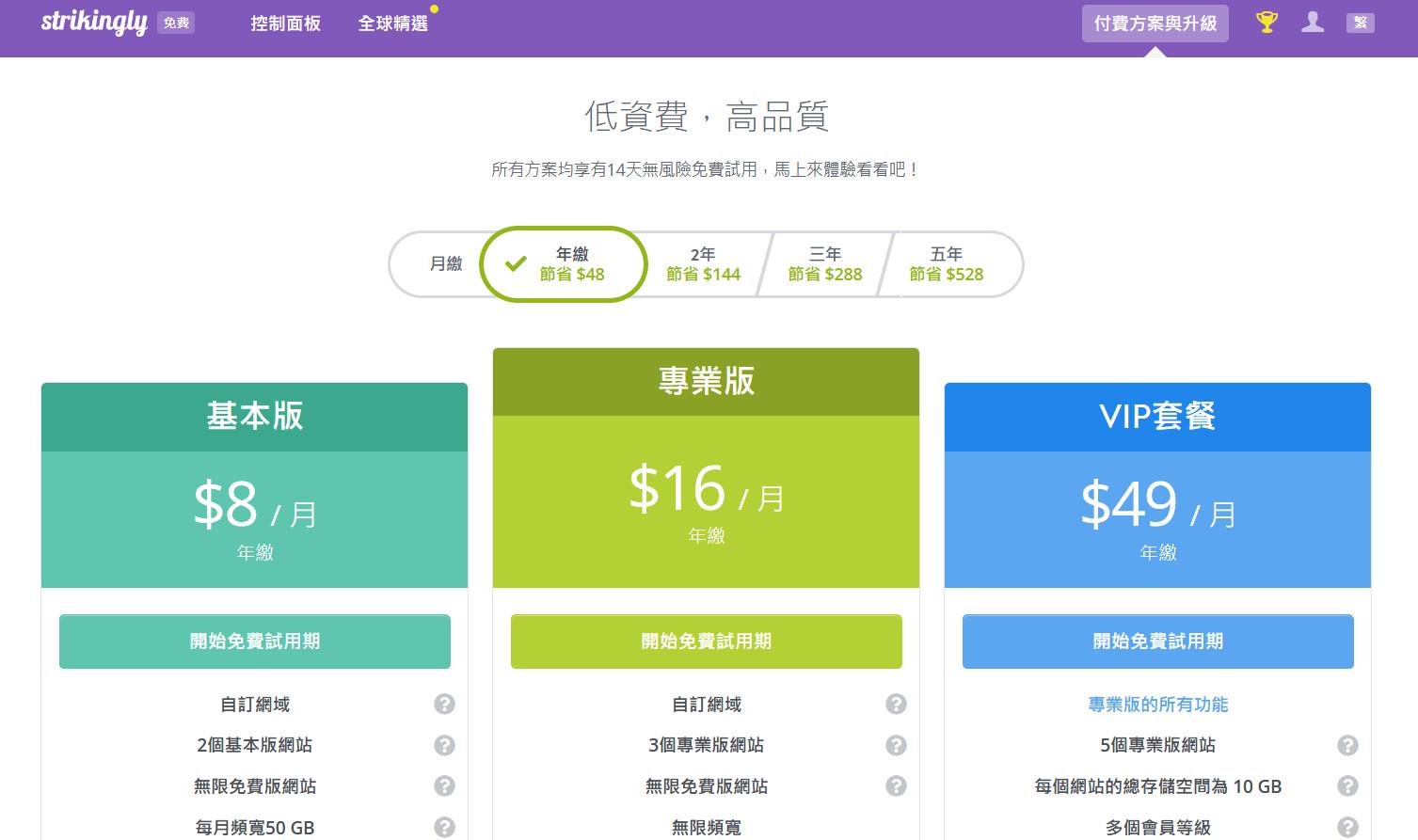The width and height of the screenshot is (1418, 840).
Task: Click help icon beside 多個會員等級
Action: [1347, 827]
